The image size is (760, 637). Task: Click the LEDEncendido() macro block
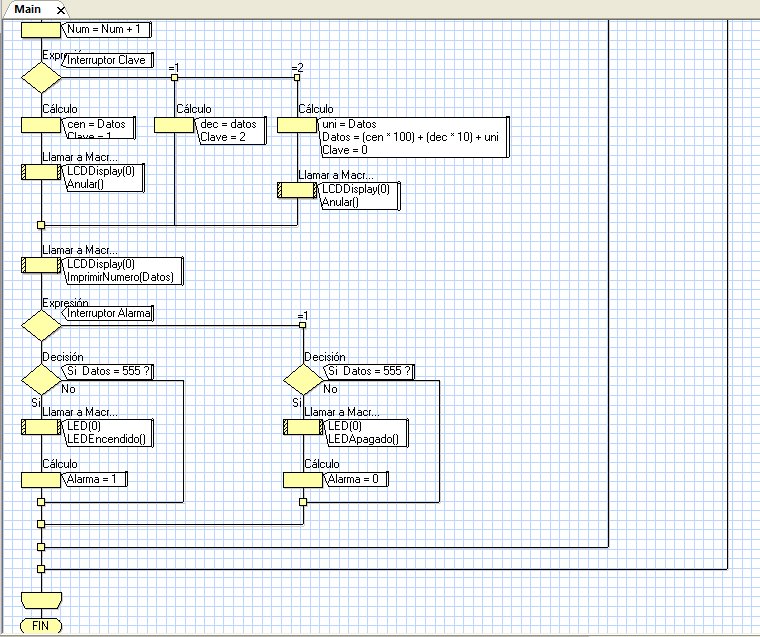(x=41, y=427)
